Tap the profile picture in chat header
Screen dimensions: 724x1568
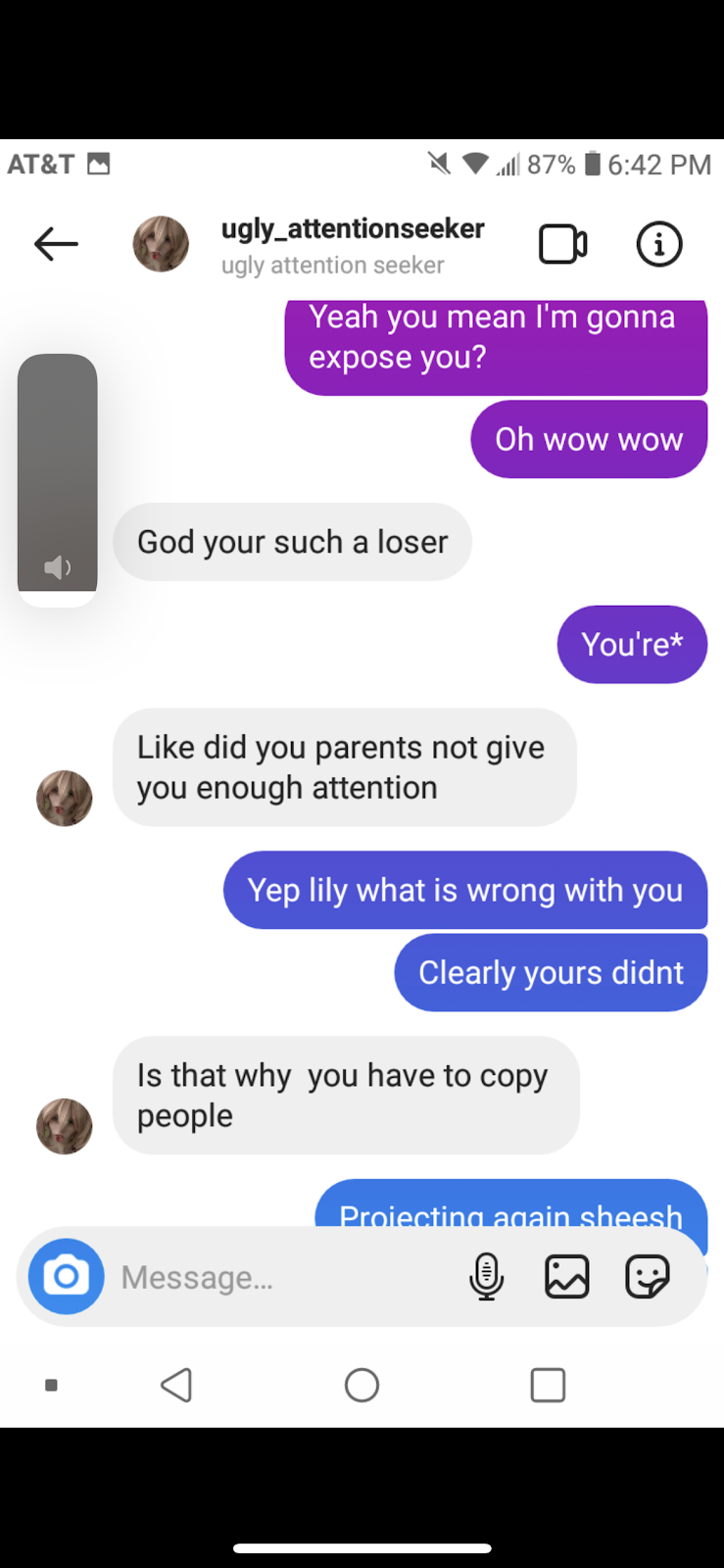161,244
